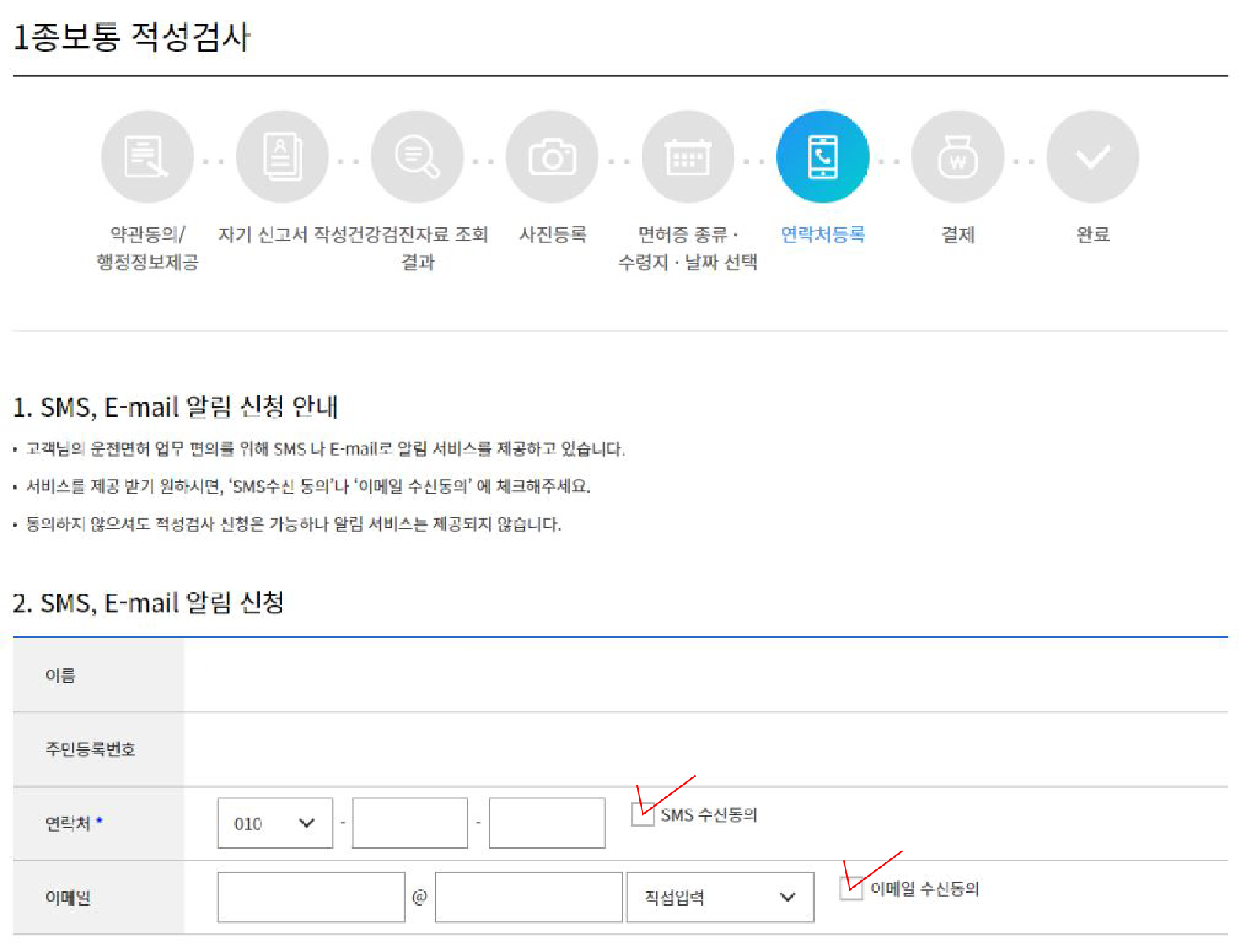
Task: Focus the middle phone number field
Action: click(410, 823)
